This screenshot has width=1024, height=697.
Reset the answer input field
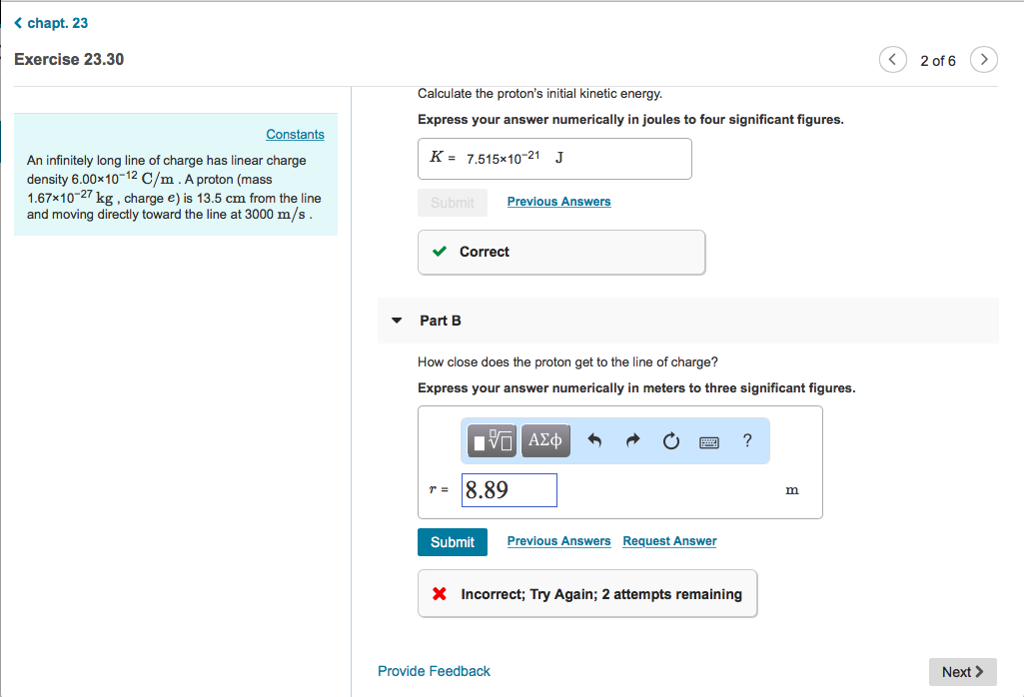670,440
